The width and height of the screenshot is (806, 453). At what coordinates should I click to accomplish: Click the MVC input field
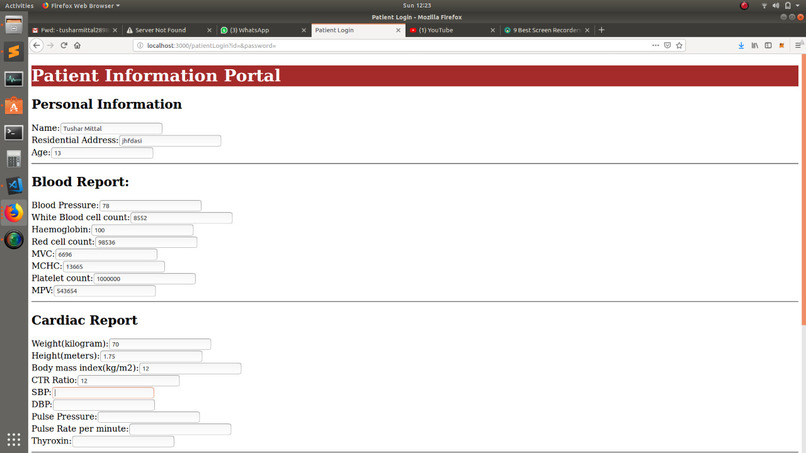[106, 254]
